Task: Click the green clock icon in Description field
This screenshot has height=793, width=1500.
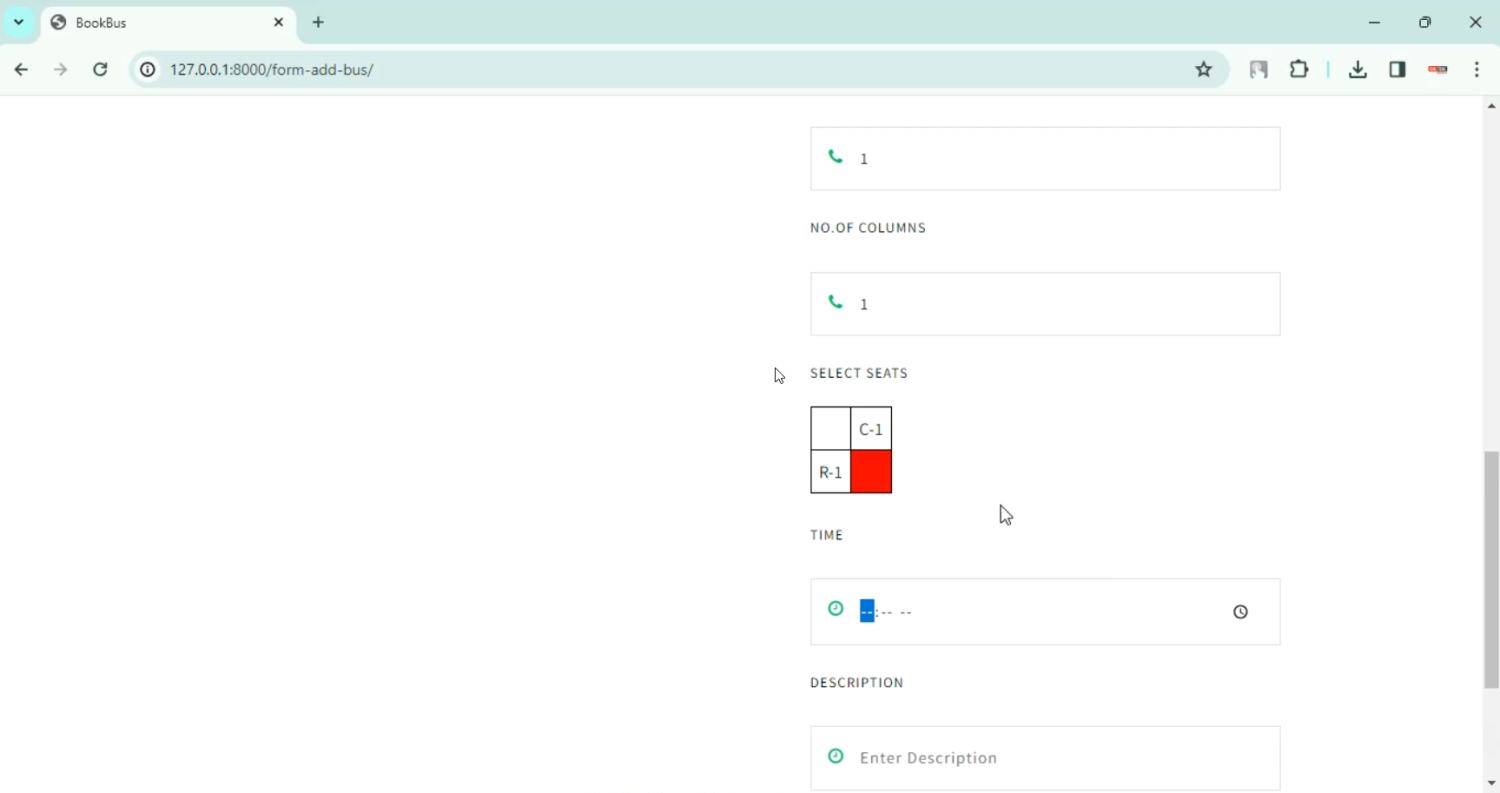Action: 836,756
